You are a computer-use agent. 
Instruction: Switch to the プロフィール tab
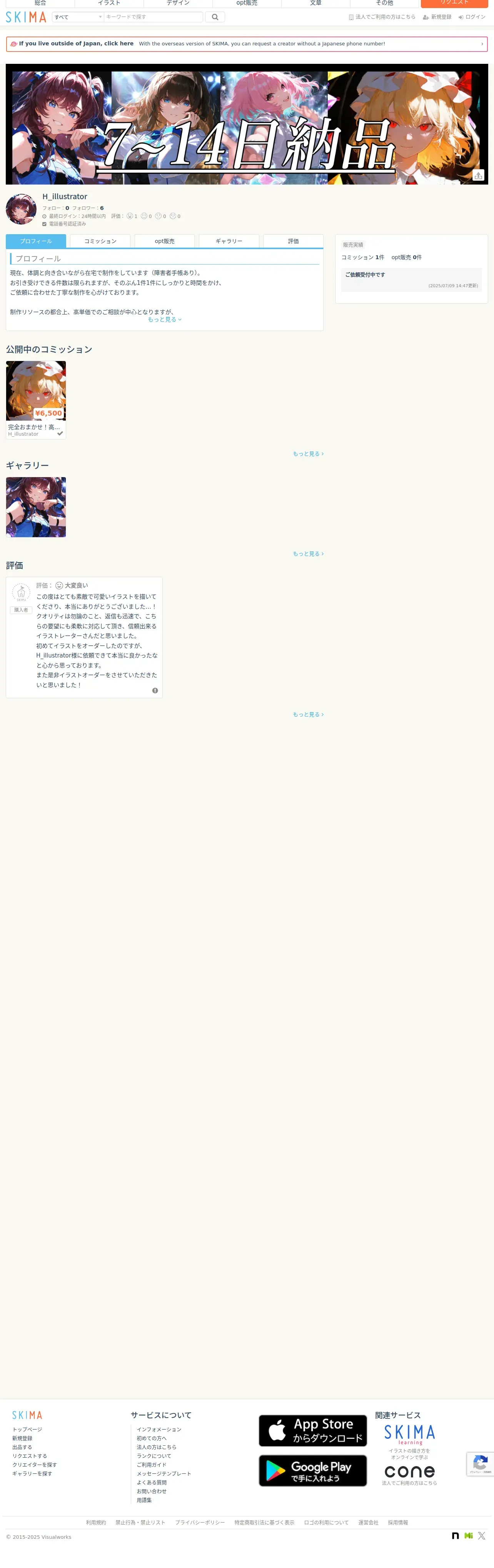coord(36,241)
